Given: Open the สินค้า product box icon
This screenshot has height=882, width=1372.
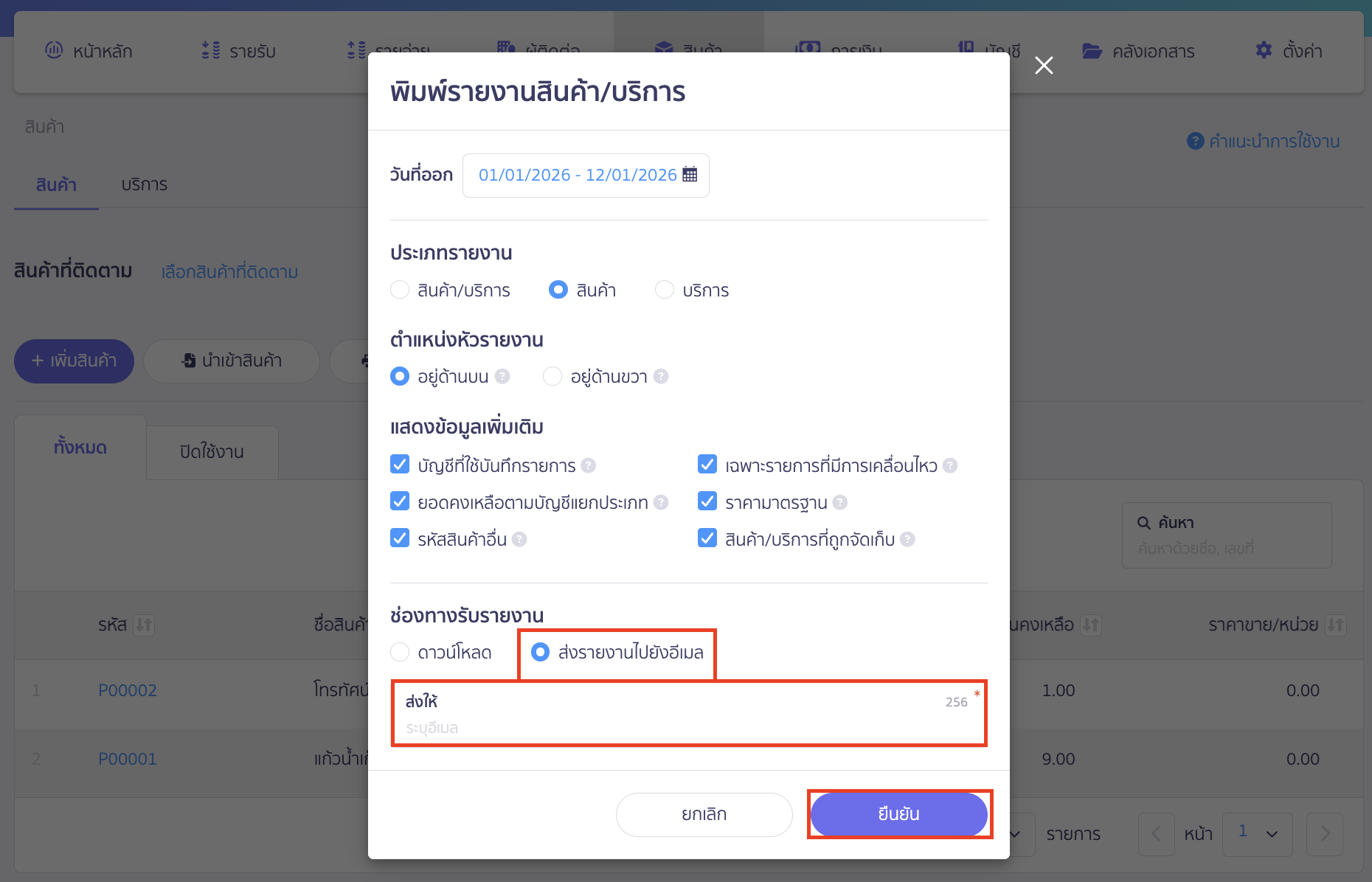Looking at the screenshot, I should click(x=663, y=49).
